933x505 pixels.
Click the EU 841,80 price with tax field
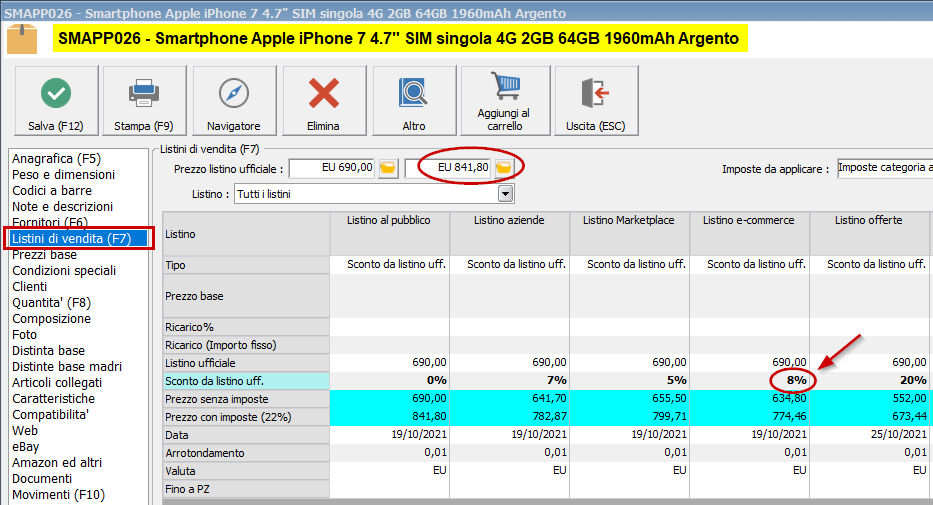click(448, 168)
